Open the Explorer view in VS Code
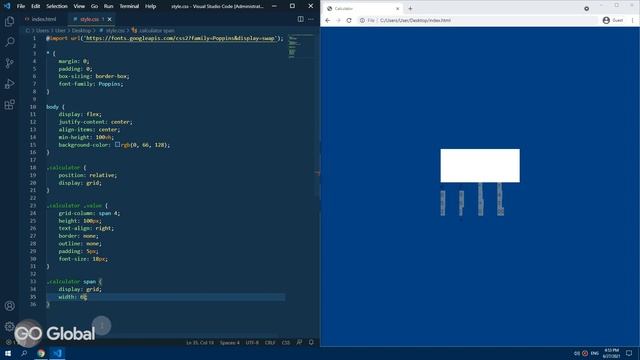The width and height of the screenshot is (640, 360). 9,21
